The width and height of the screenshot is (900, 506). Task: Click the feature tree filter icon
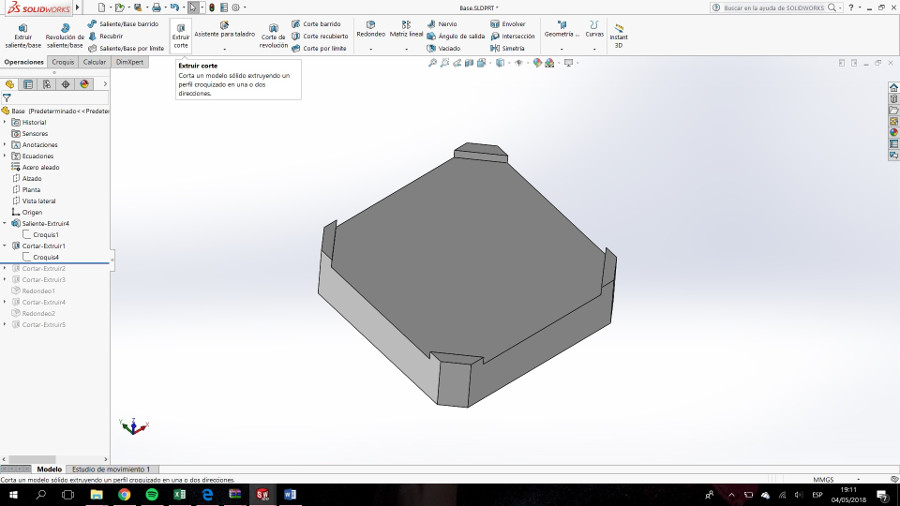(7, 98)
